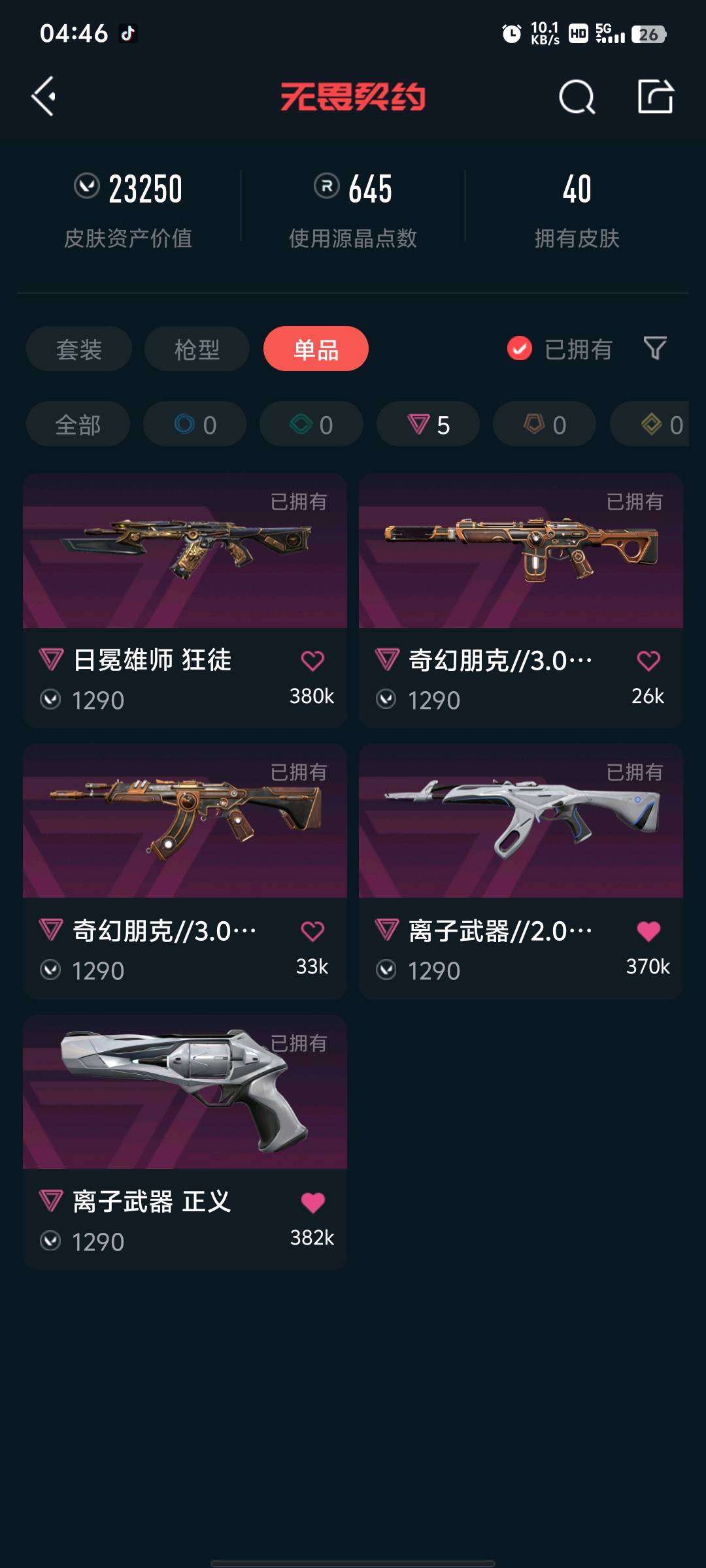Image resolution: width=706 pixels, height=1568 pixels.
Task: Select the blue circle tier filter
Action: 195,424
